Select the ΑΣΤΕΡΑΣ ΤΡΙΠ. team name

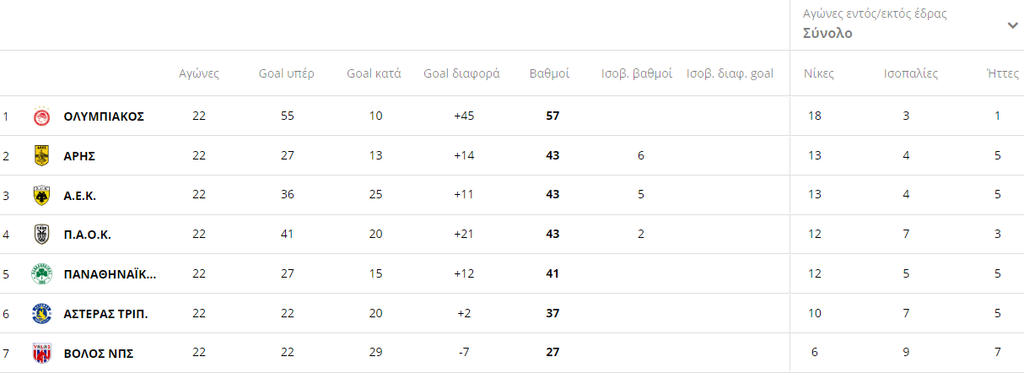click(x=106, y=314)
